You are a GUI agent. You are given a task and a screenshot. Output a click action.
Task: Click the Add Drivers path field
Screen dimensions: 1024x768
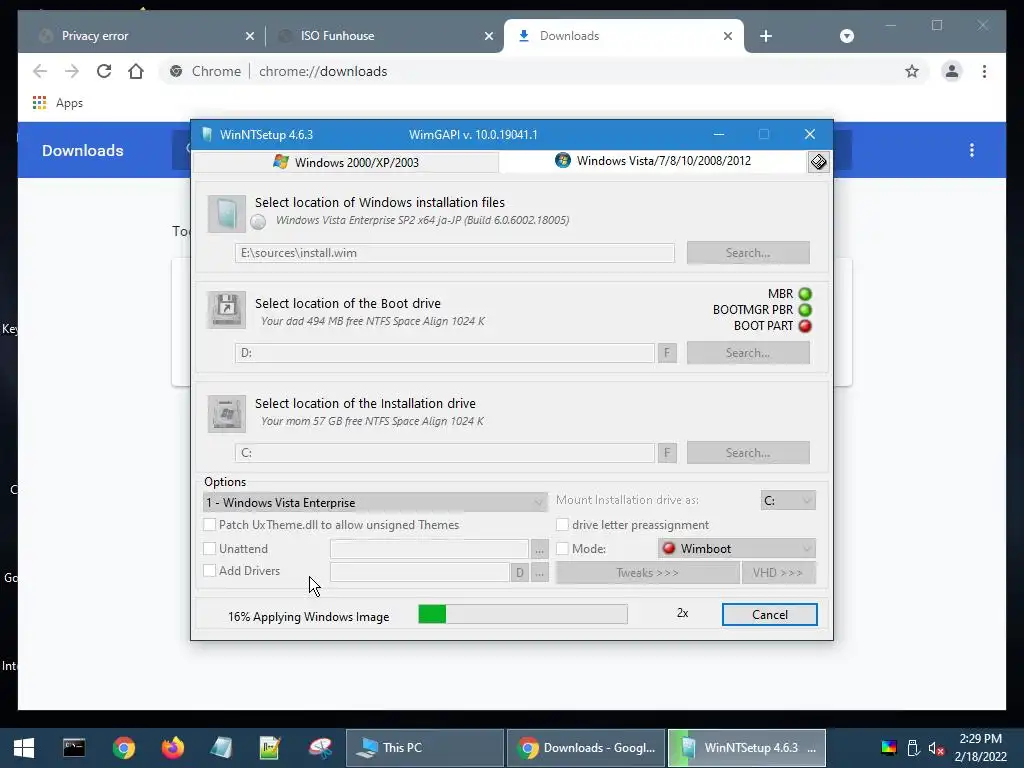(x=420, y=573)
